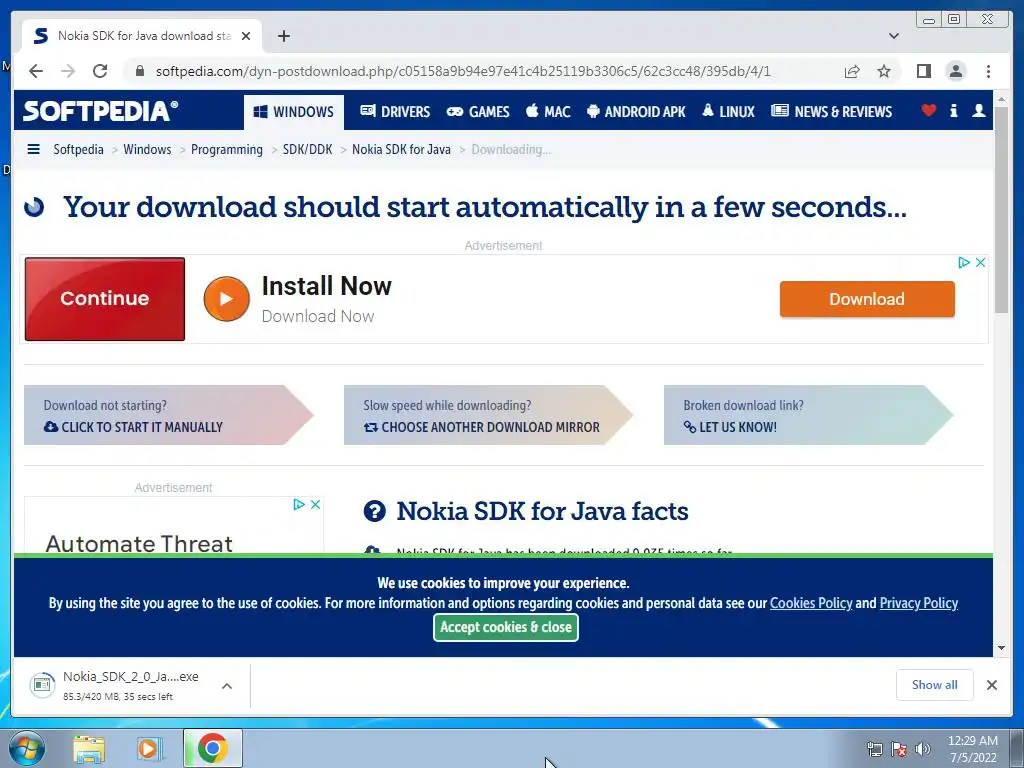Reload the Softpedia page
Image resolution: width=1024 pixels, height=768 pixels.
(x=100, y=71)
